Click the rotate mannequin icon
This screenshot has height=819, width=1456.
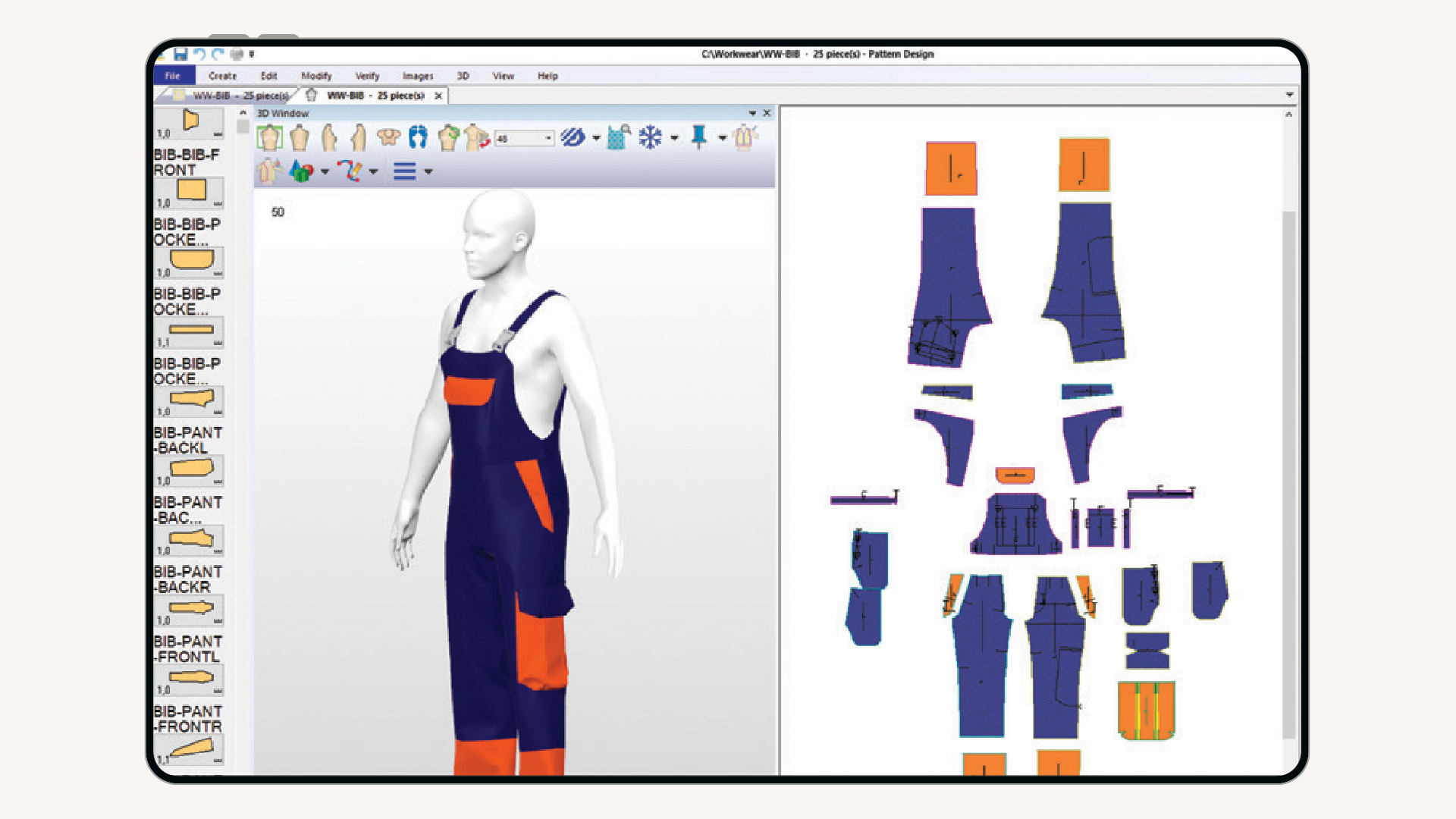(x=448, y=139)
